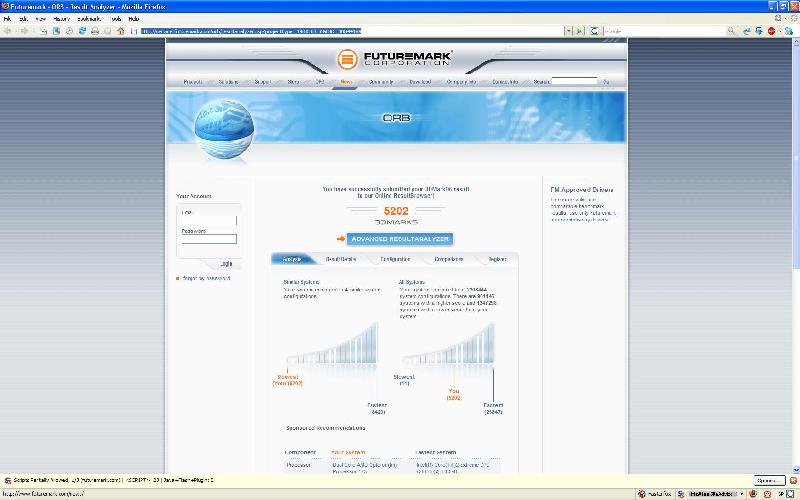Screen dimensions: 800x500
Task: Click the magnifier icon in the search box
Action: 732,31
